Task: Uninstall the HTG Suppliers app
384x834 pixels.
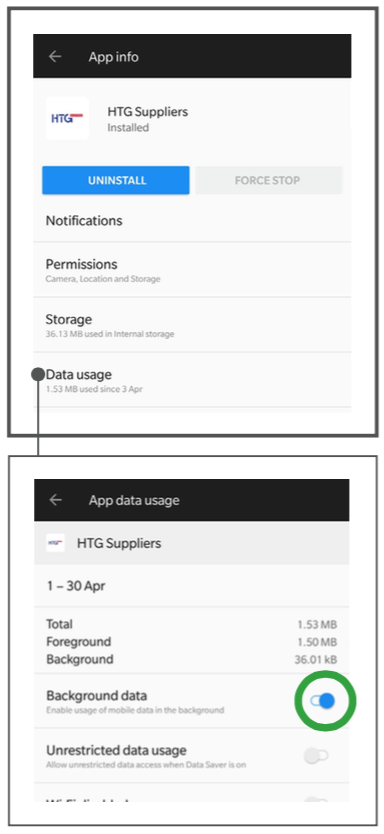Action: [x=116, y=180]
